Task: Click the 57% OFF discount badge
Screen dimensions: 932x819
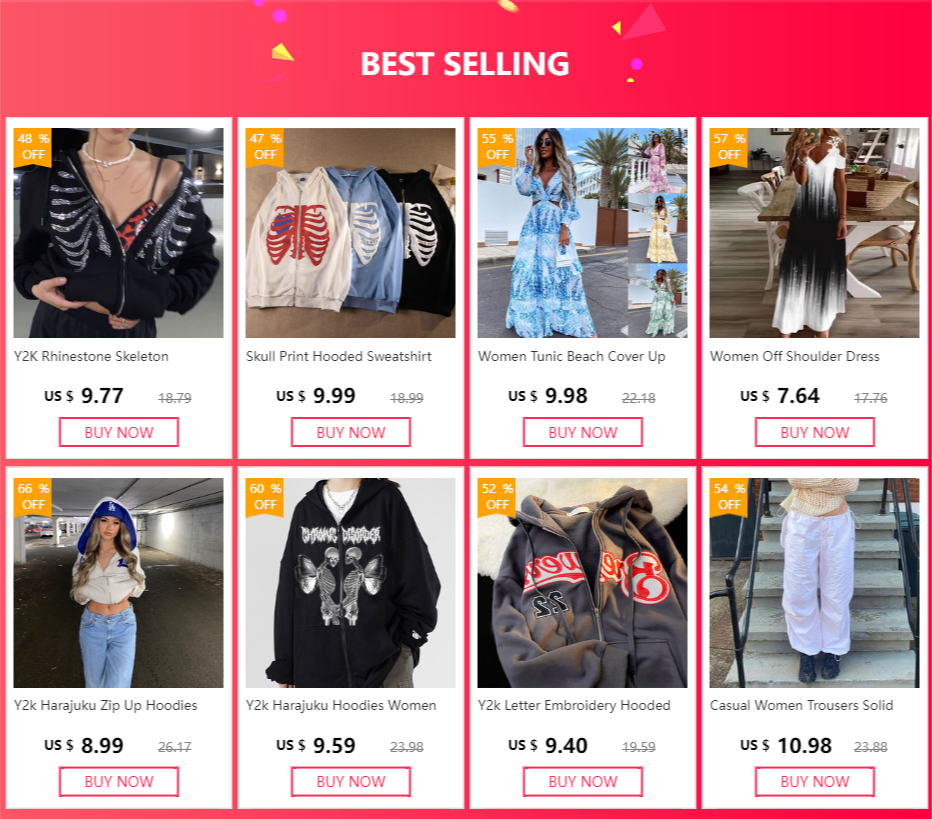Action: (729, 147)
